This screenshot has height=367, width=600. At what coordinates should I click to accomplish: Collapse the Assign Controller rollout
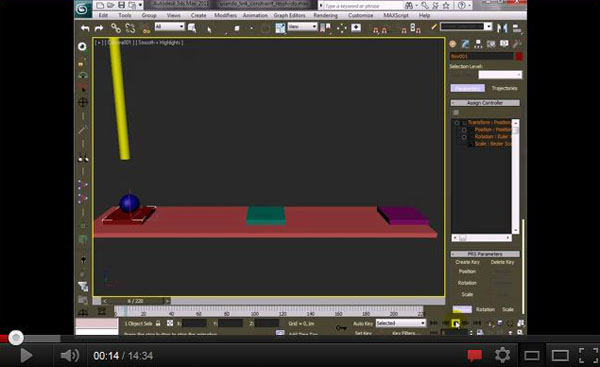[485, 103]
